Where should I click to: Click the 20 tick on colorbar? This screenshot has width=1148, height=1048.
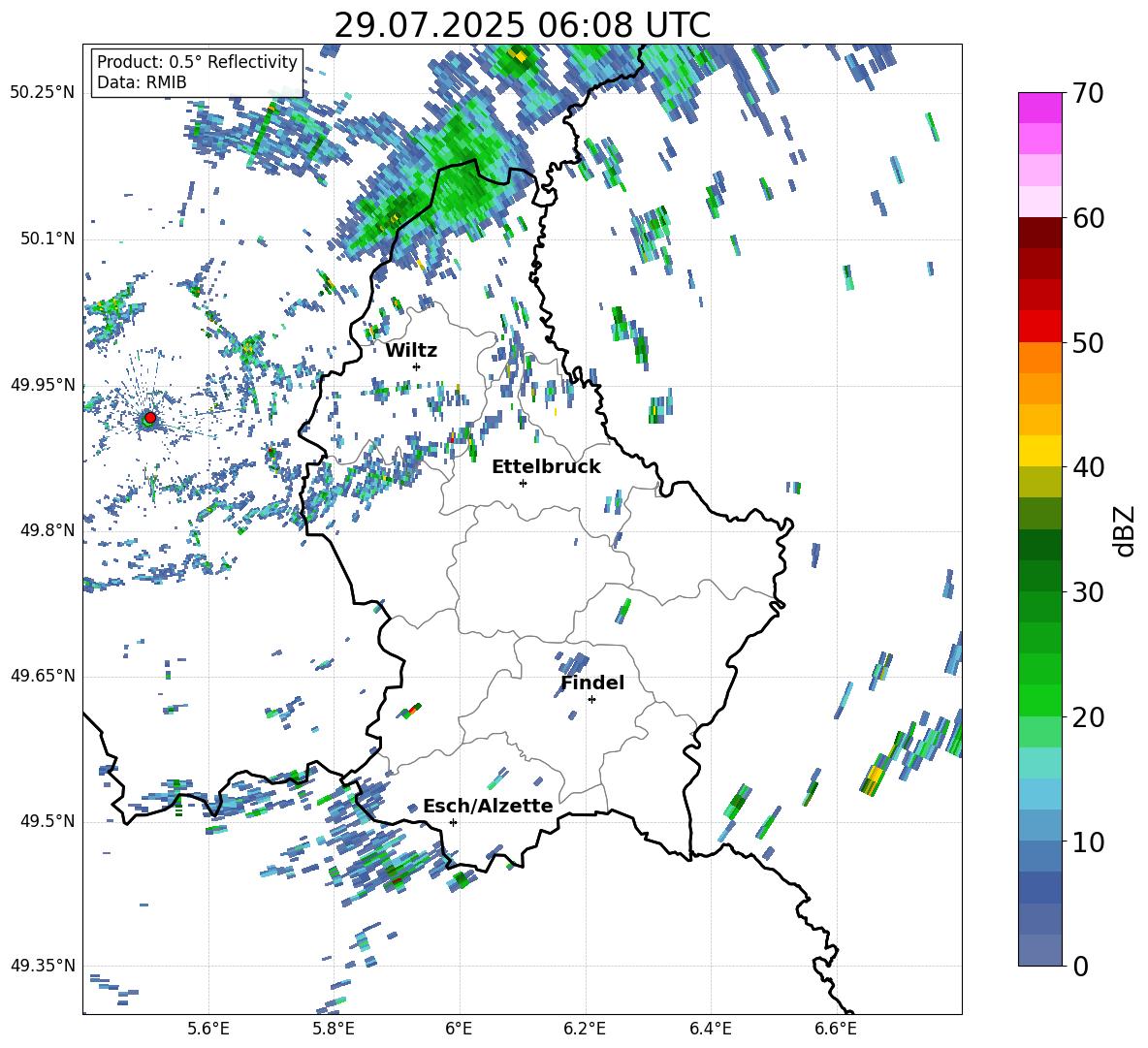pos(1088,716)
